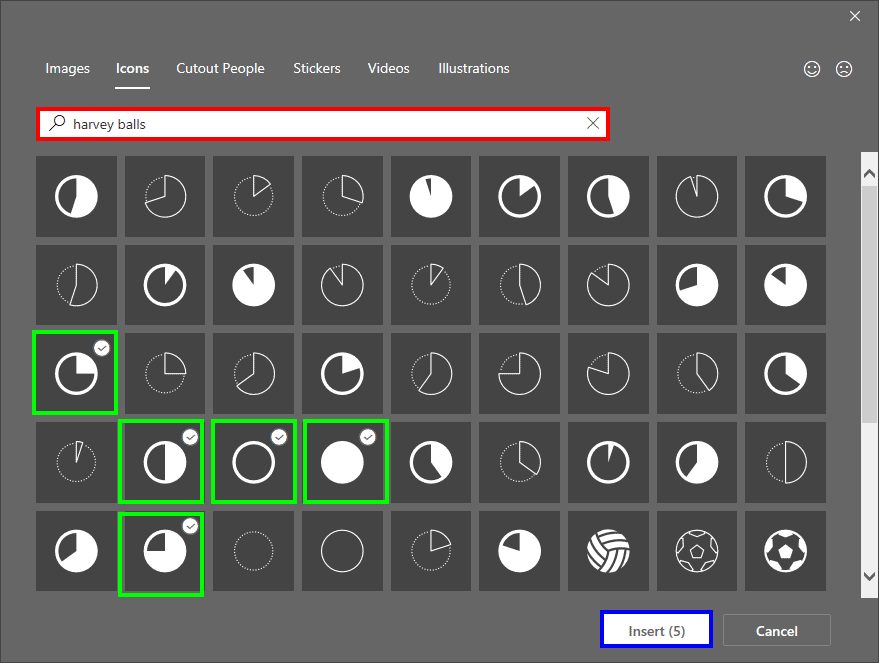Uncheck the selected filled white circle
The width and height of the screenshot is (879, 663).
(345, 461)
